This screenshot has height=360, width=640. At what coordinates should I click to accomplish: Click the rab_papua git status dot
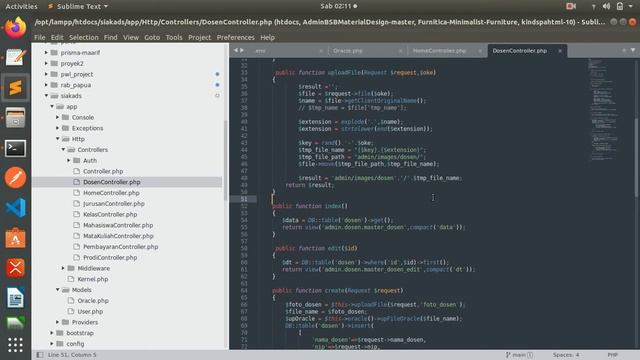(217, 85)
